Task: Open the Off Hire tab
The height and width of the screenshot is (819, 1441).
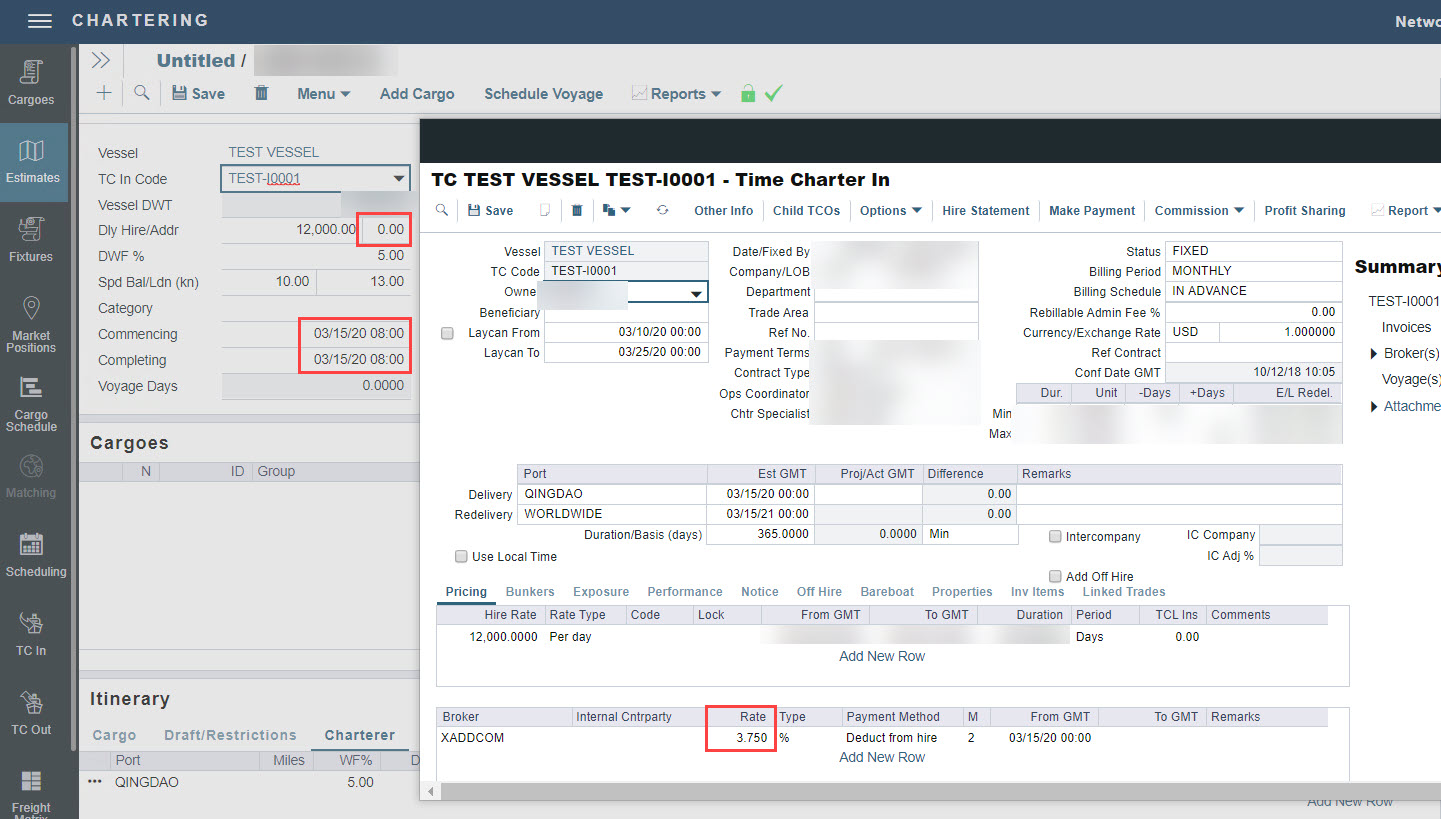Action: click(x=819, y=592)
